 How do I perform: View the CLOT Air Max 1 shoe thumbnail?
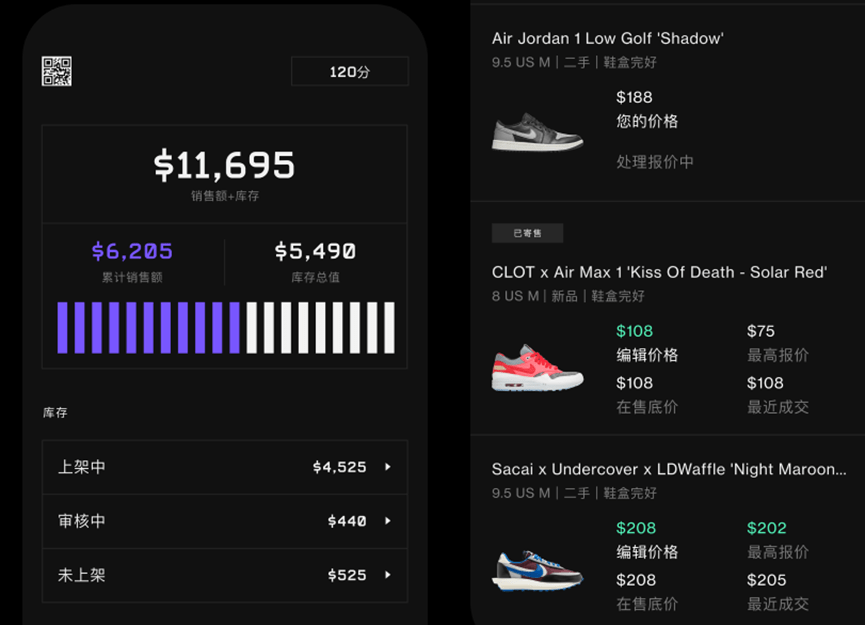537,367
